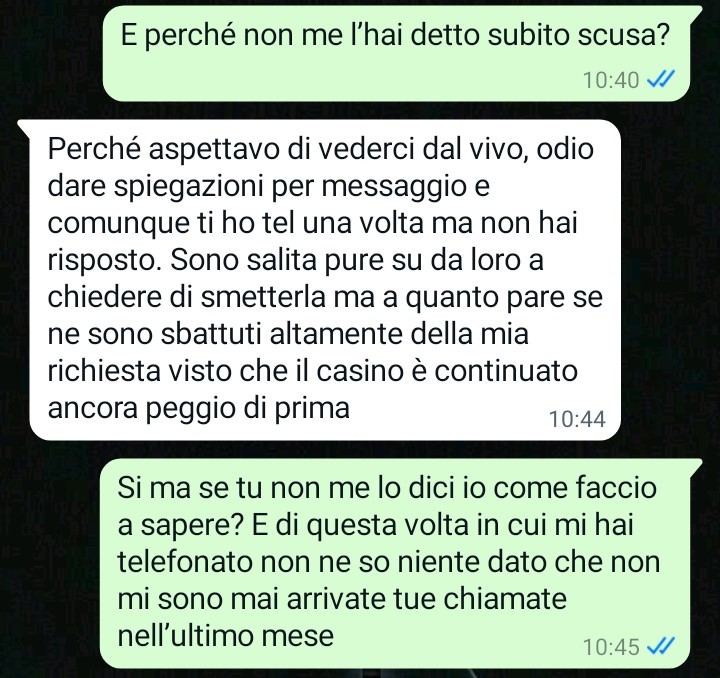Viewport: 720px width, 678px height.
Task: Click the 10:44 timestamp on received message
Action: [577, 419]
